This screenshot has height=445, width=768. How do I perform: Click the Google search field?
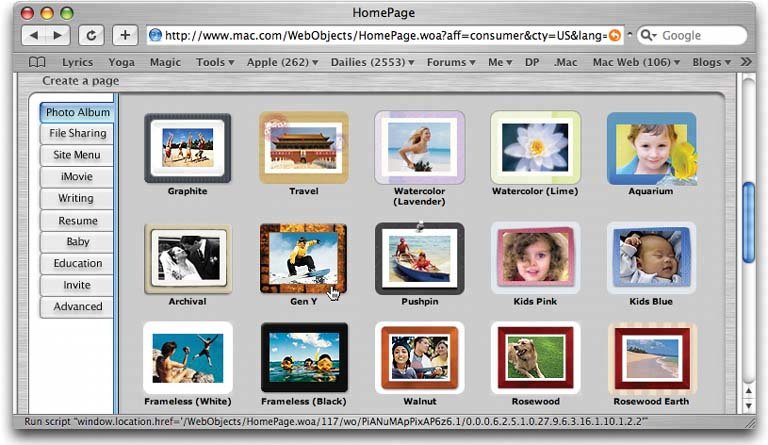(693, 35)
